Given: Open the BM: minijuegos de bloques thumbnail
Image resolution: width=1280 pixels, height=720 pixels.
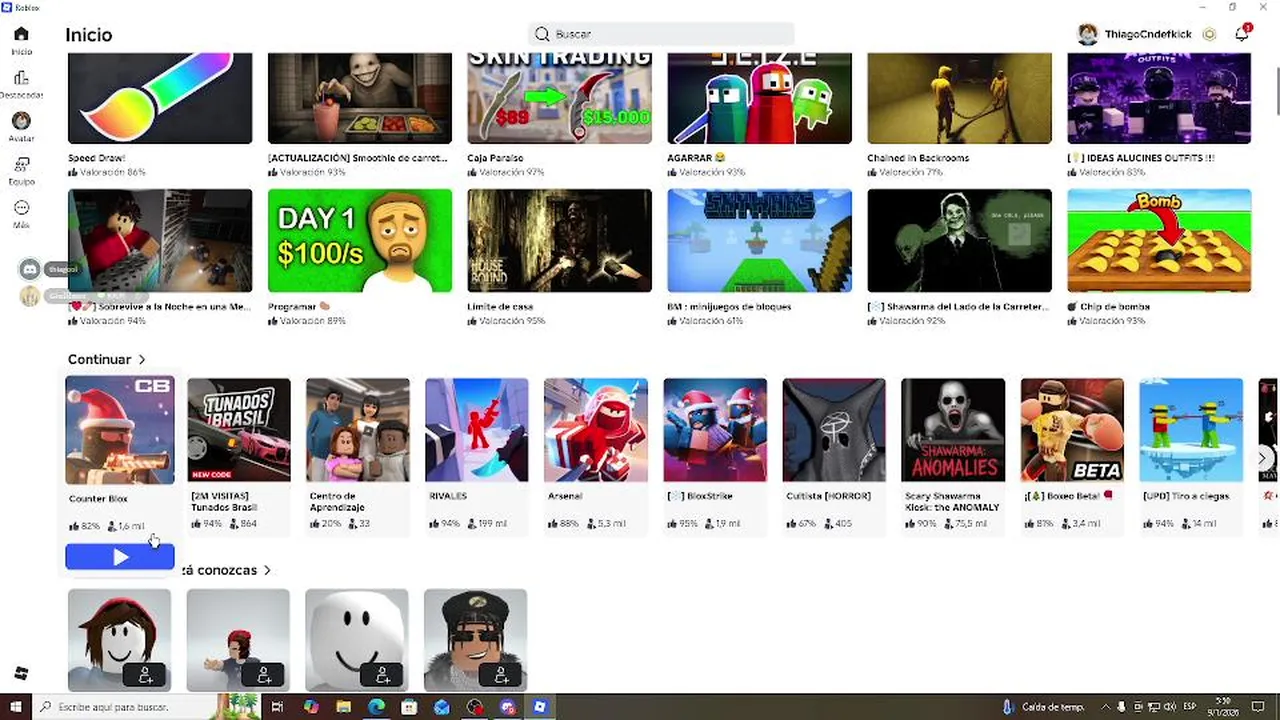Looking at the screenshot, I should [x=760, y=241].
